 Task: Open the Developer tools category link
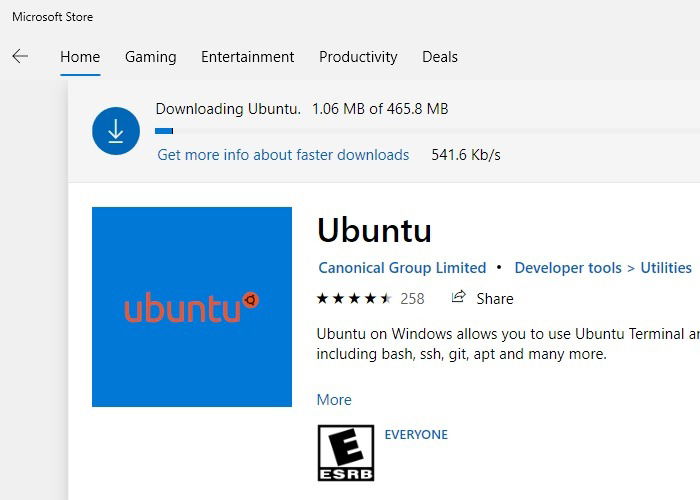click(x=568, y=268)
